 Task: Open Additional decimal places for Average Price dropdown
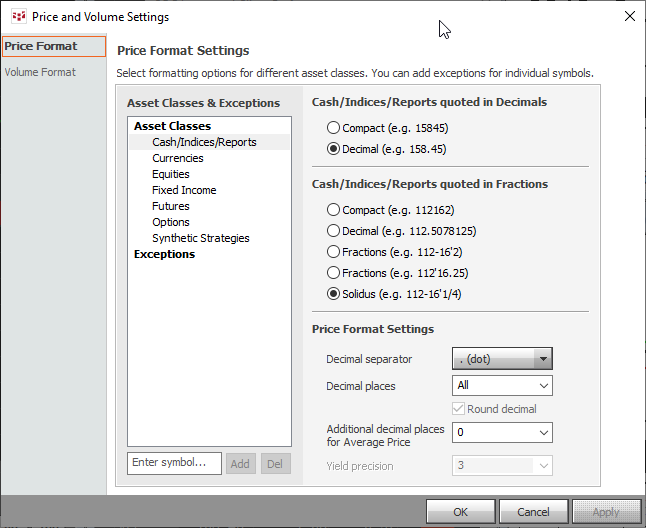(502, 432)
